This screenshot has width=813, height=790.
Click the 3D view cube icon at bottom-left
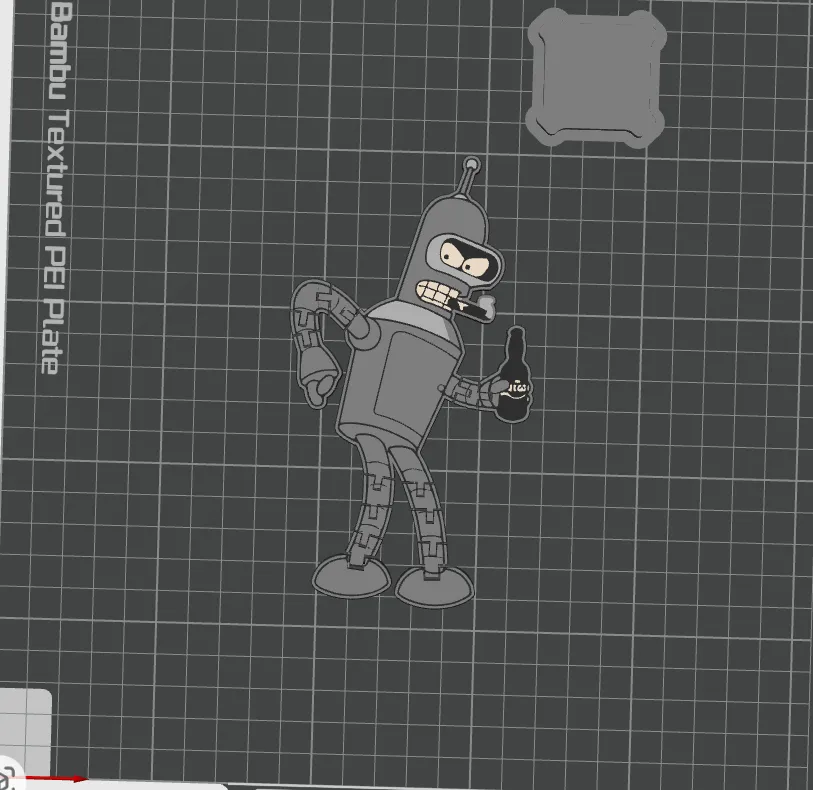pyautogui.click(x=6, y=779)
